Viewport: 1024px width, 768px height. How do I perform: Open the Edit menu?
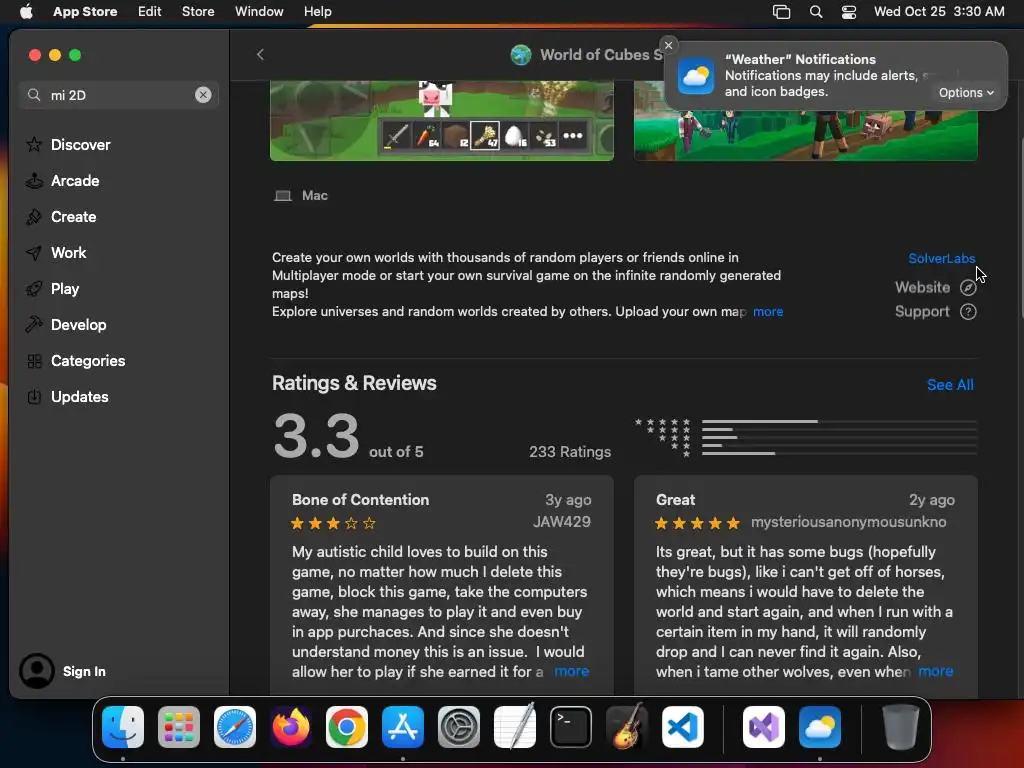150,12
